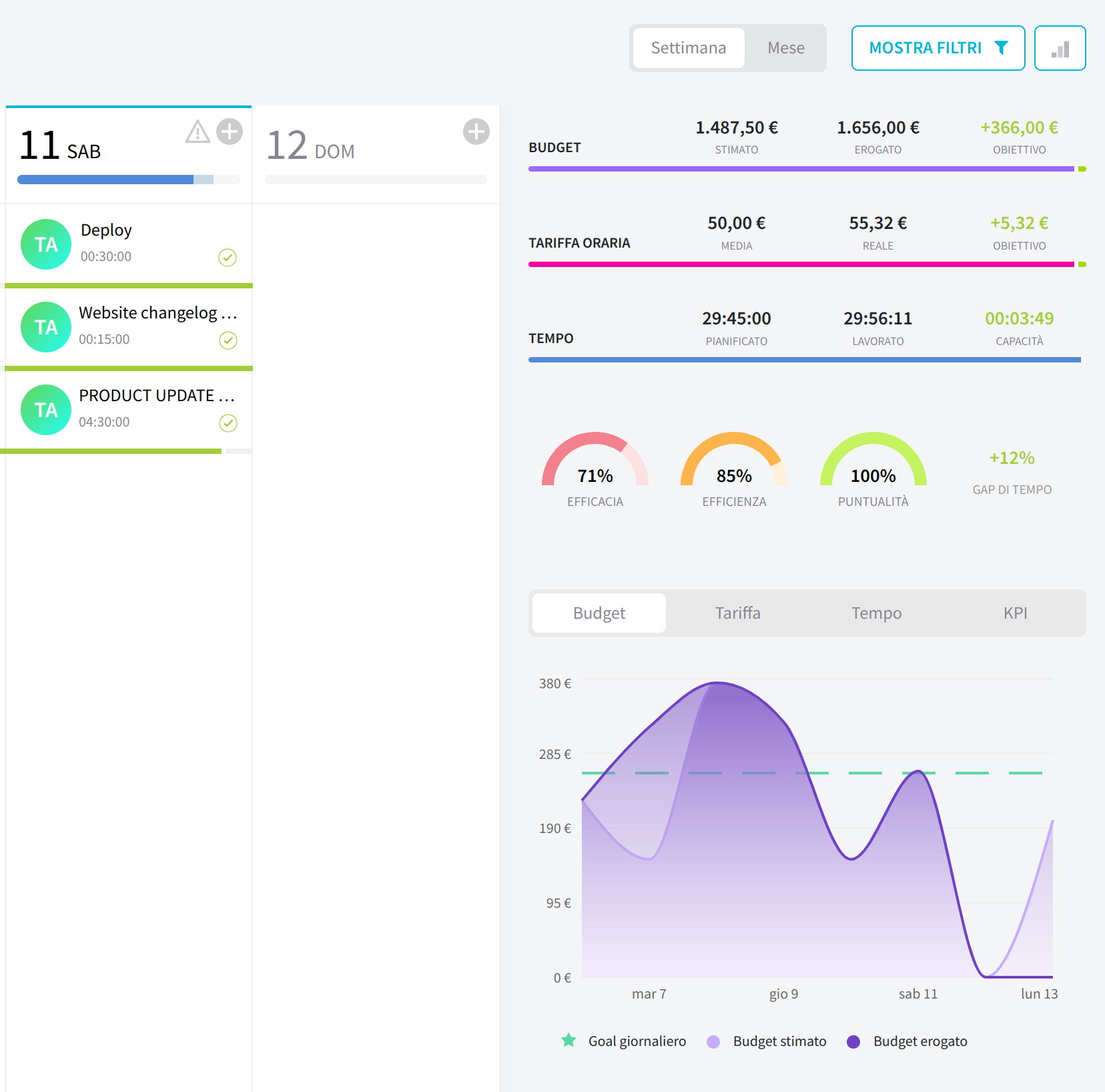Click the Budget stimato legend label
The image size is (1105, 1092).
click(779, 1041)
